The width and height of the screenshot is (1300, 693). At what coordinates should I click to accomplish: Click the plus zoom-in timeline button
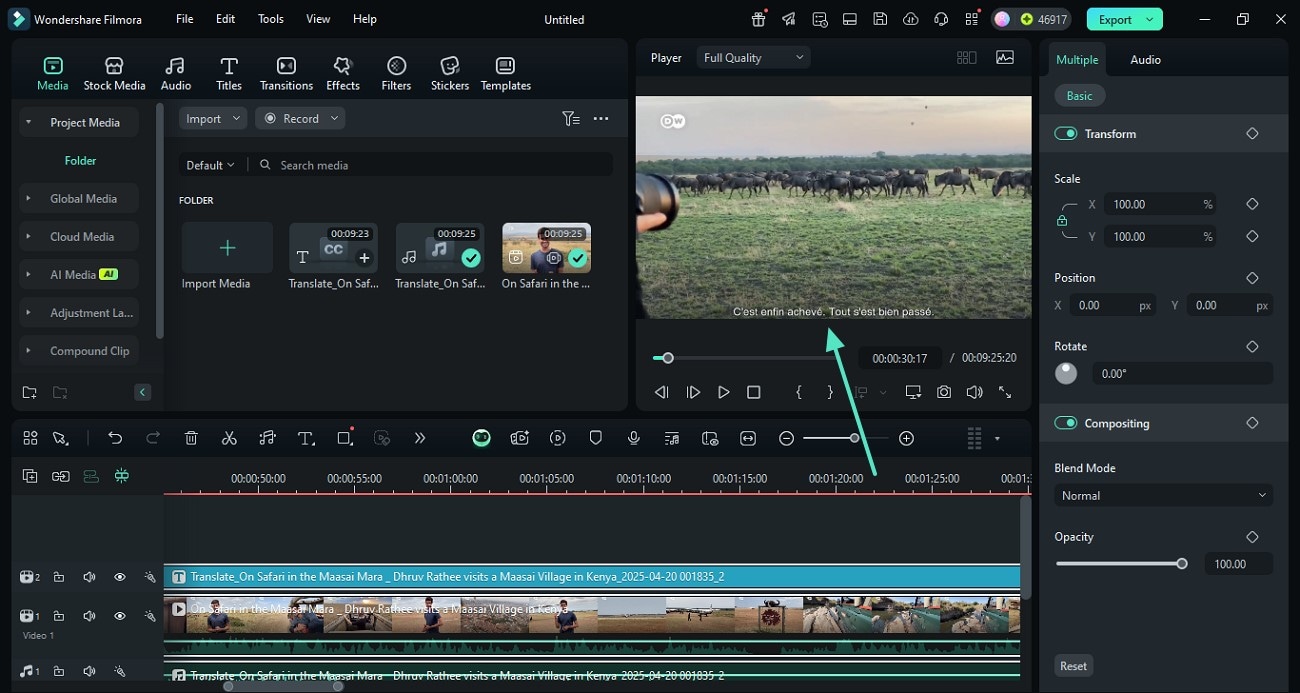906,438
